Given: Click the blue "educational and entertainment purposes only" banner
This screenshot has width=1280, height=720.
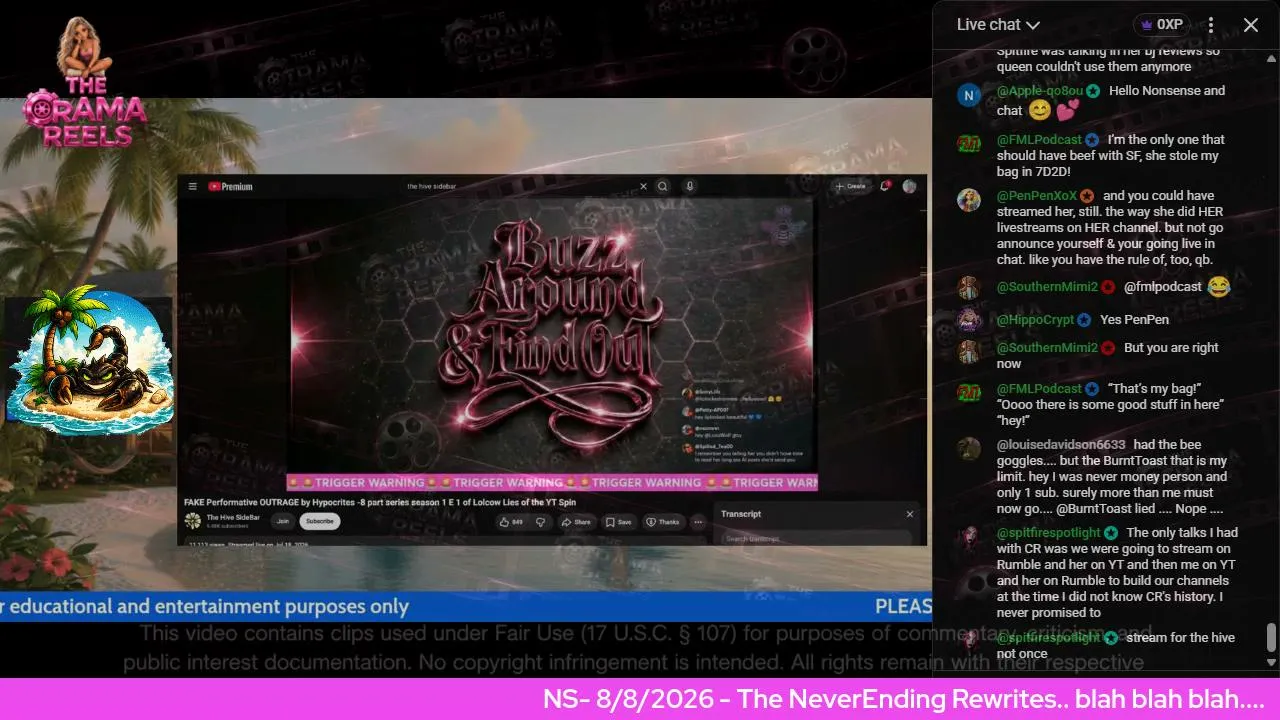Looking at the screenshot, I should click(466, 606).
